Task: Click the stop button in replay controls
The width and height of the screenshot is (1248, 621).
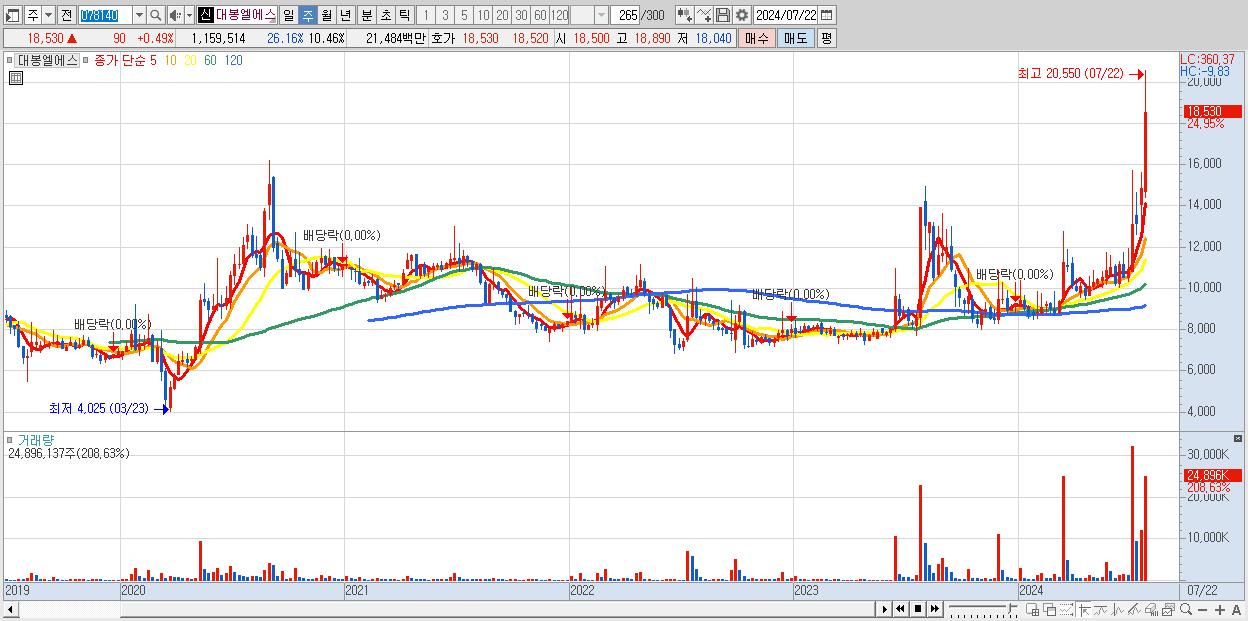Action: click(918, 609)
